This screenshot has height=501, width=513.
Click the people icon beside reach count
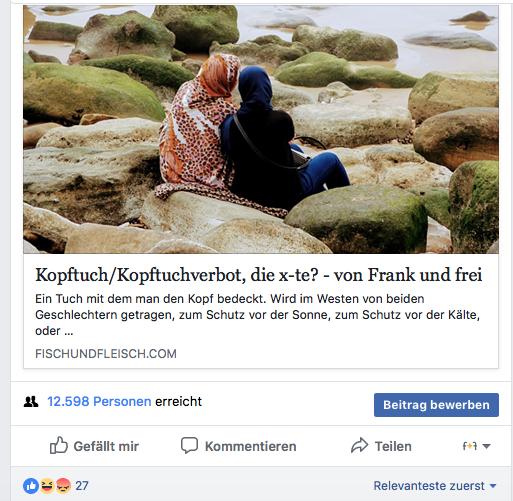tap(31, 402)
